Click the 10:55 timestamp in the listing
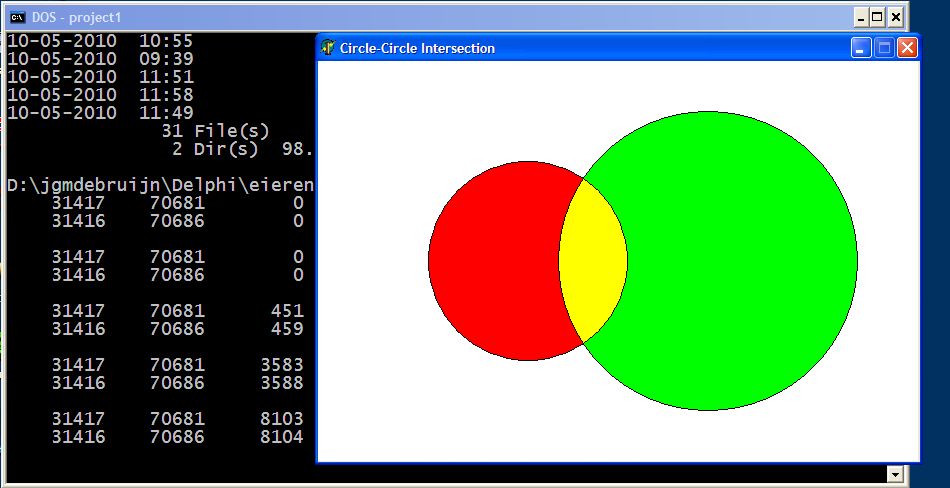 pyautogui.click(x=166, y=41)
